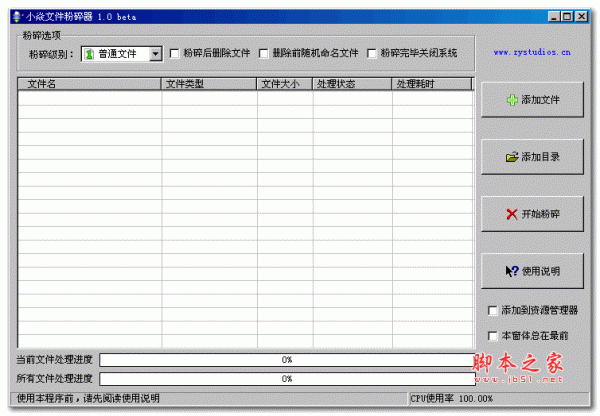This screenshot has height=416, width=600.
Task: Click the 处理状态 column header
Action: pyautogui.click(x=352, y=84)
